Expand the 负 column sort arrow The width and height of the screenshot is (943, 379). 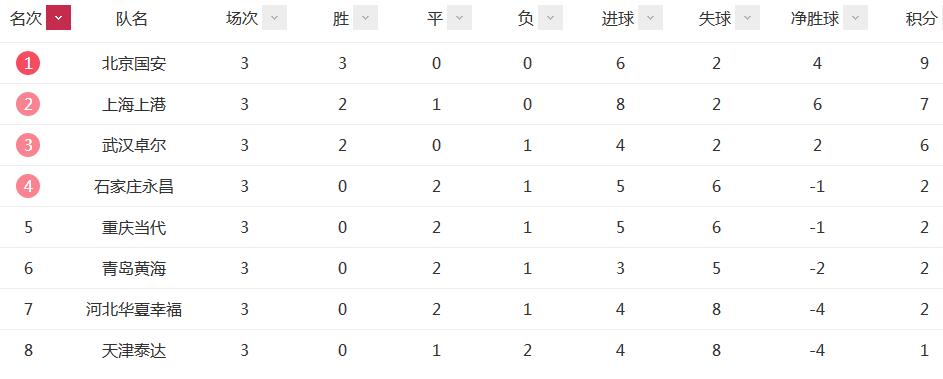click(550, 18)
